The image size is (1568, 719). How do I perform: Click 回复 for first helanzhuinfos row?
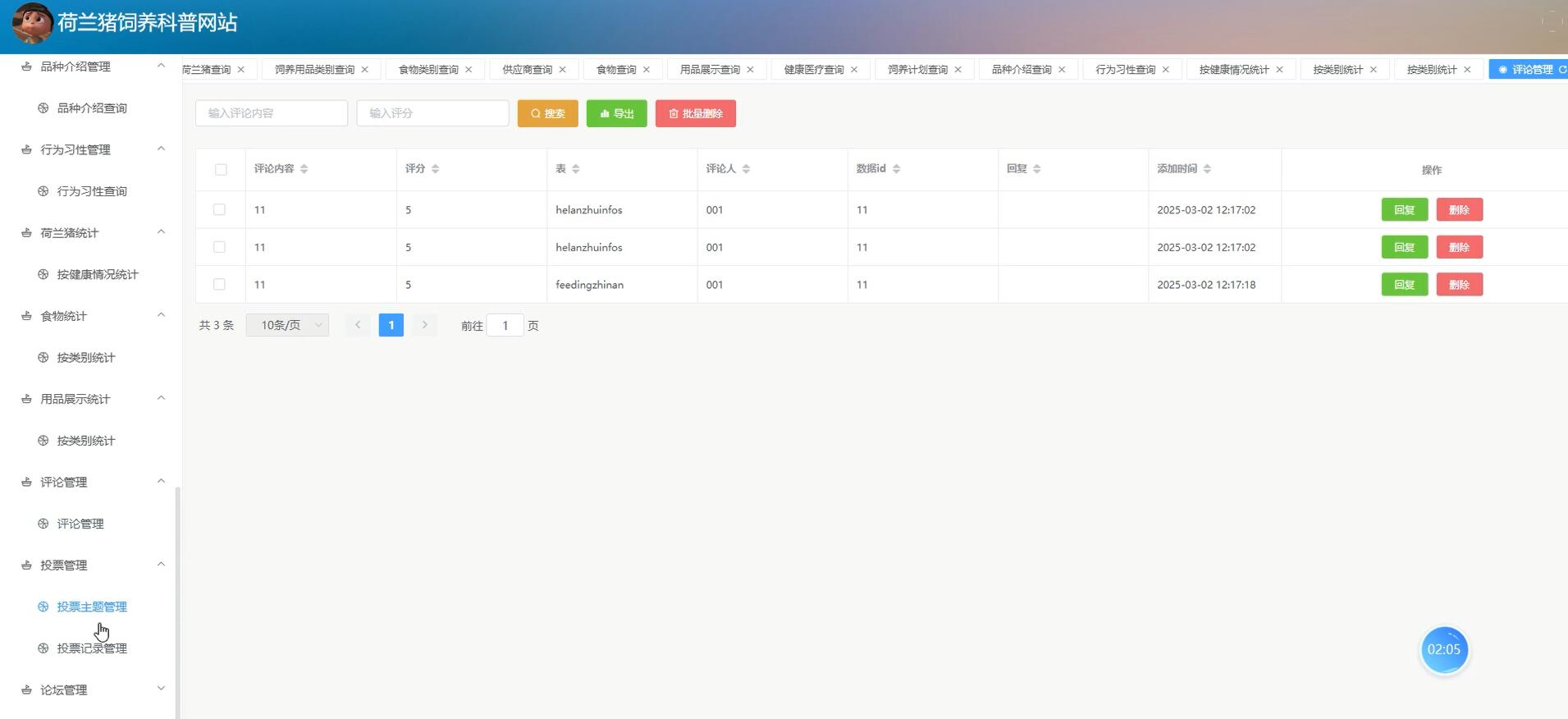(1404, 210)
